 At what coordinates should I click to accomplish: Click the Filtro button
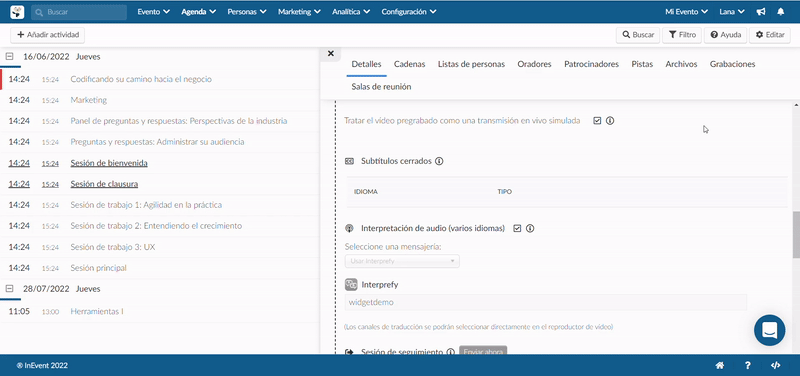point(682,35)
